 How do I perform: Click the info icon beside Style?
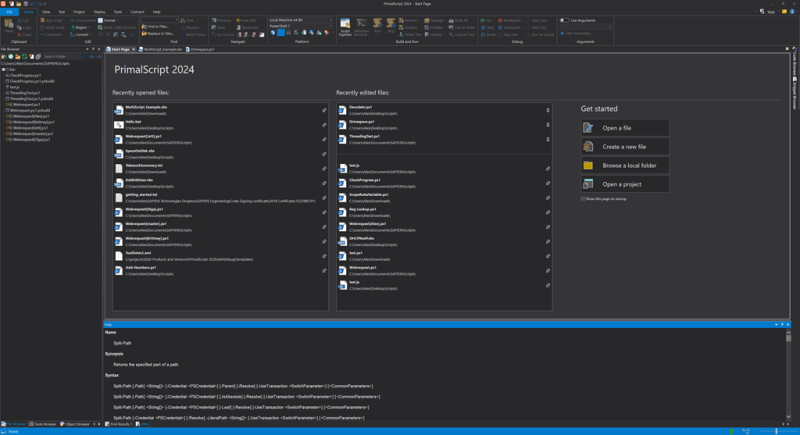(x=793, y=11)
